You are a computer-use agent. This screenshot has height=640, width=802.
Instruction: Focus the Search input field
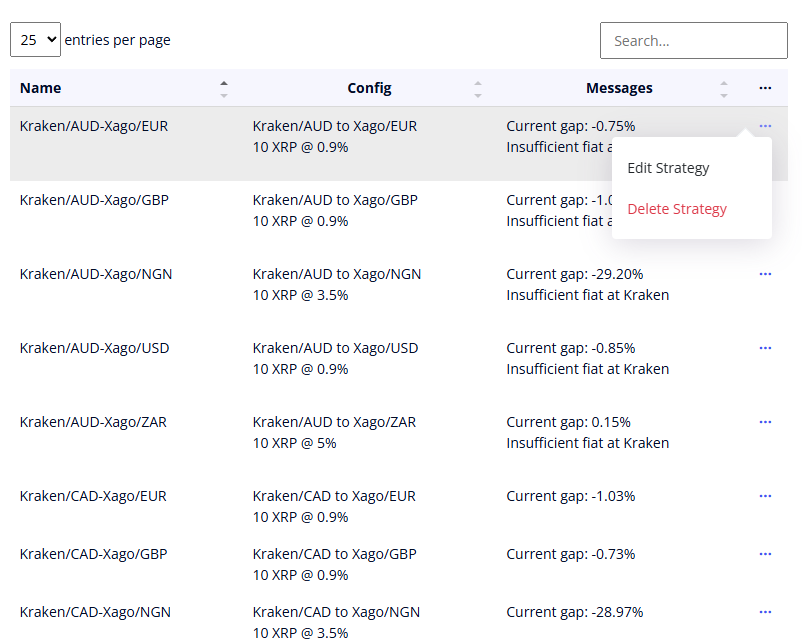tap(693, 41)
